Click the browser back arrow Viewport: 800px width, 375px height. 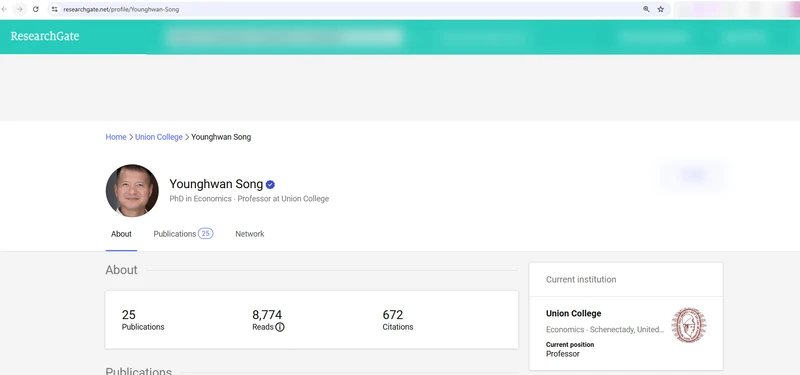coord(5,9)
